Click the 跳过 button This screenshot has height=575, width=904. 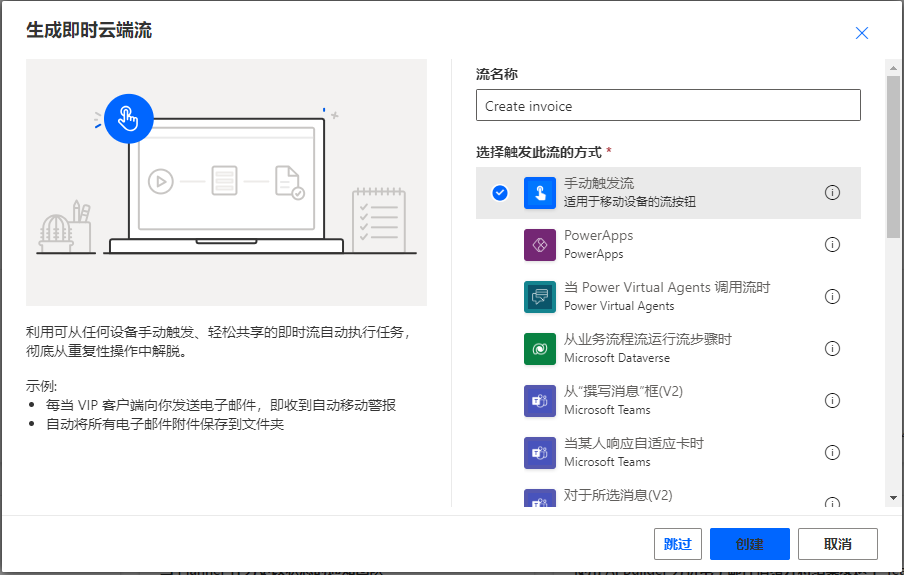[x=677, y=544]
